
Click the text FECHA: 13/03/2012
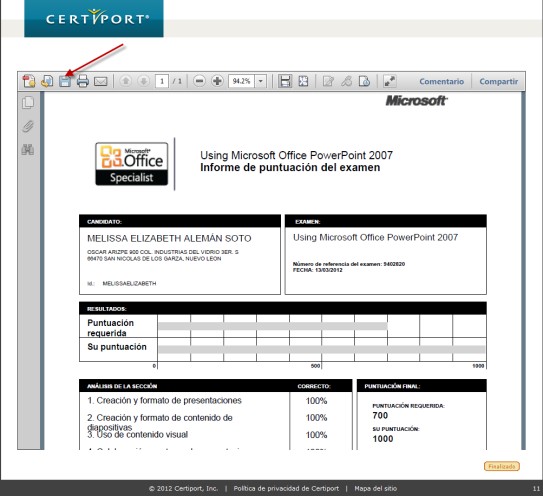tap(318, 270)
